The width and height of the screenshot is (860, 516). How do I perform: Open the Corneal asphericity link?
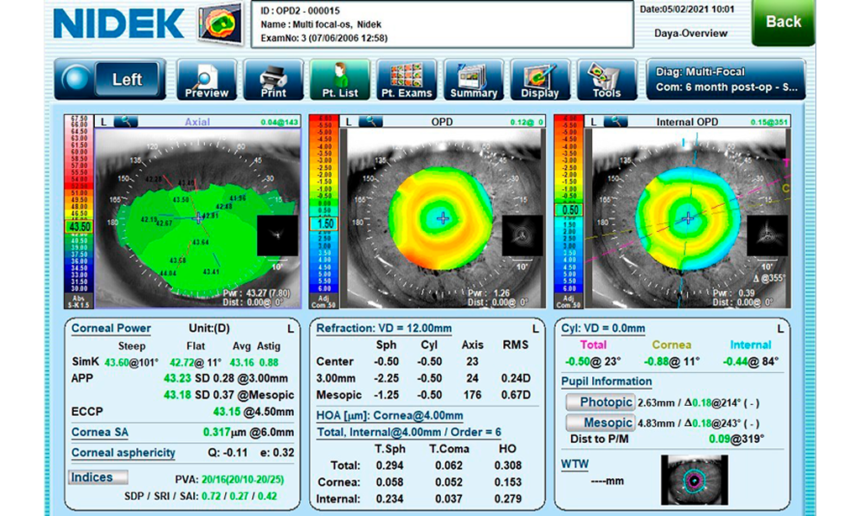point(123,453)
